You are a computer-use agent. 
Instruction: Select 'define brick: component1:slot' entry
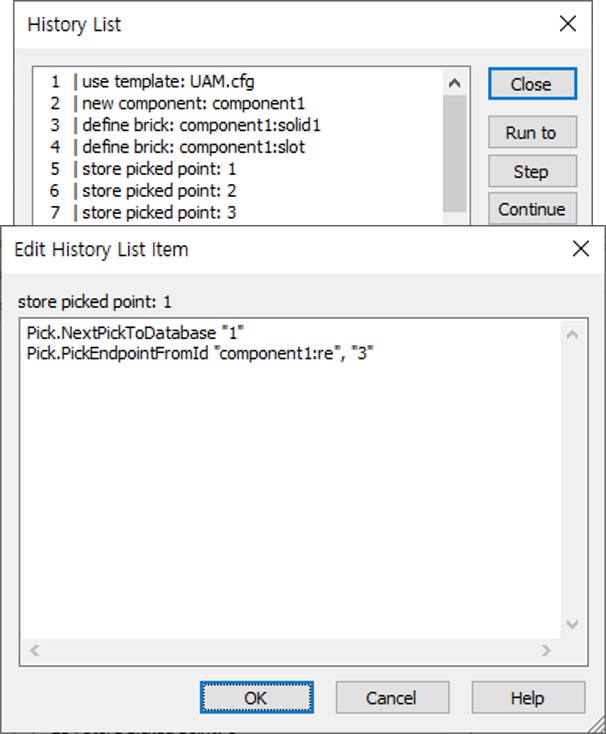coord(193,147)
